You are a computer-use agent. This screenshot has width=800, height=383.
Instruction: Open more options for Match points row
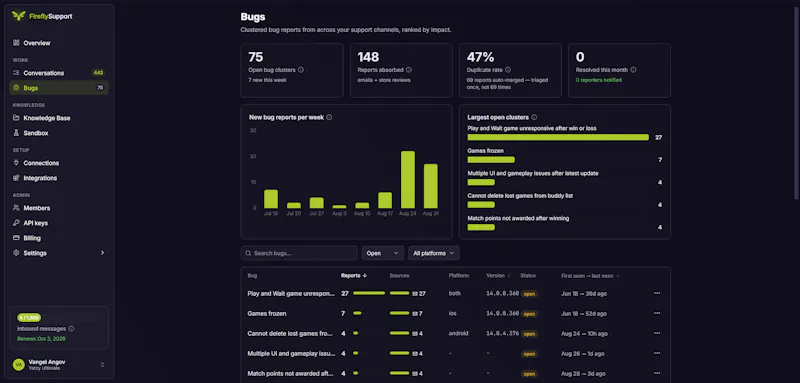[657, 373]
